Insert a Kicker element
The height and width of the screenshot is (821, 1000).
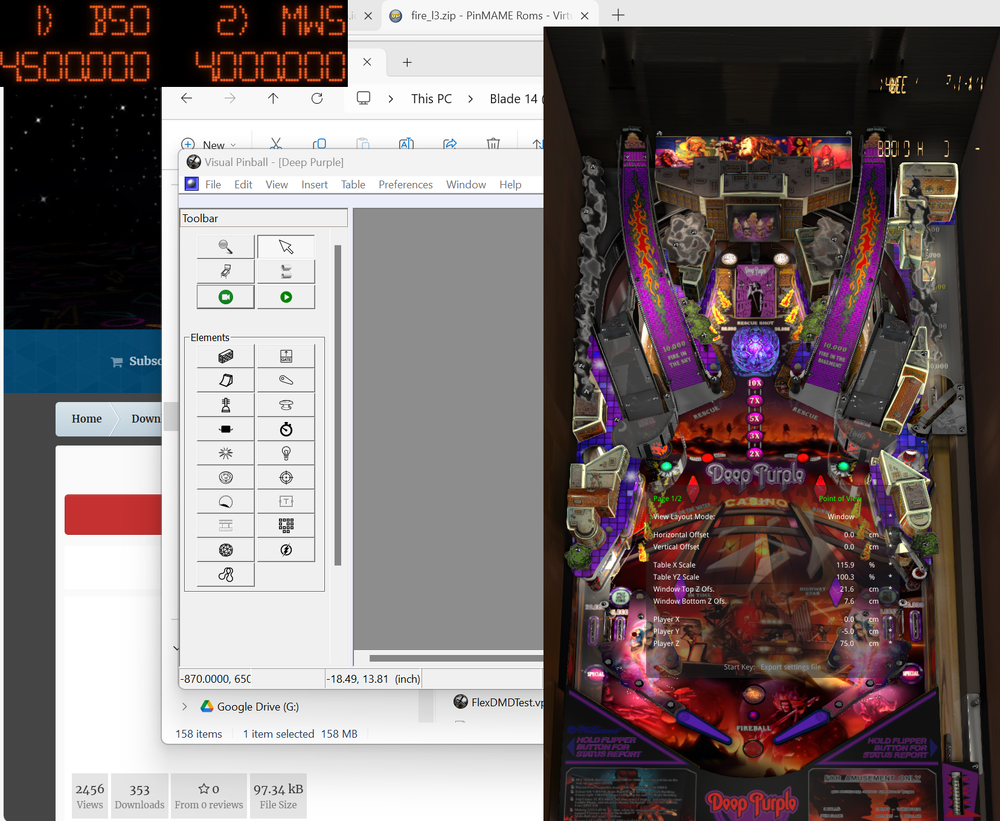point(226,477)
